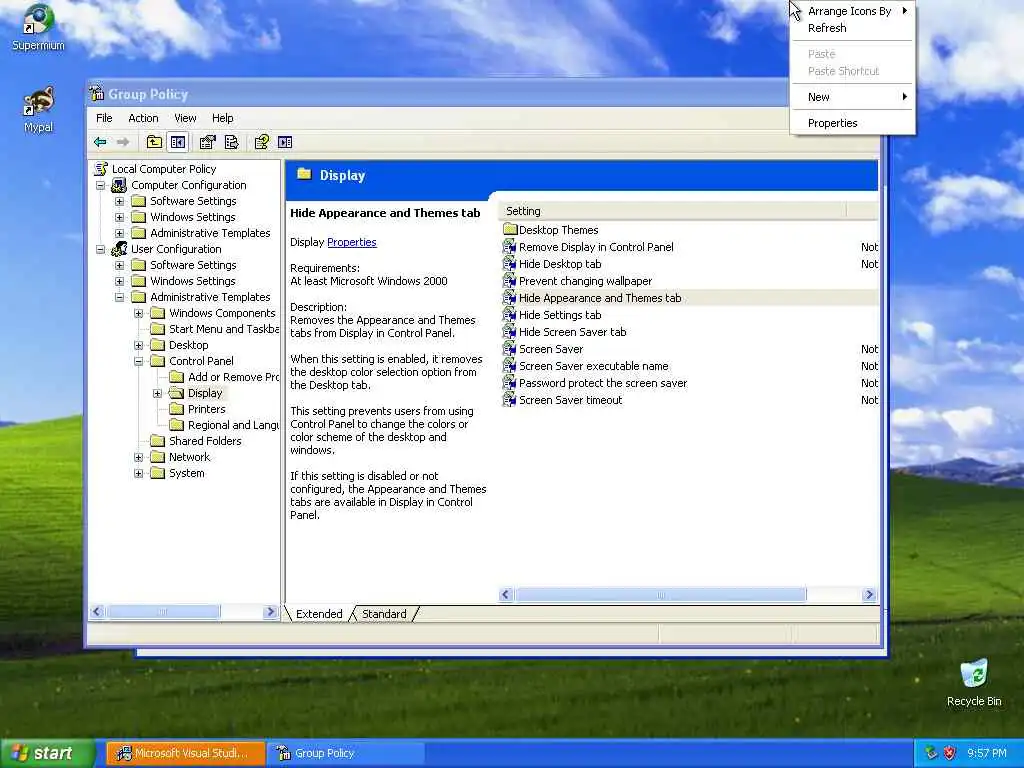The height and width of the screenshot is (768, 1024).
Task: Click tree pane right scroll arrow
Action: (x=270, y=612)
